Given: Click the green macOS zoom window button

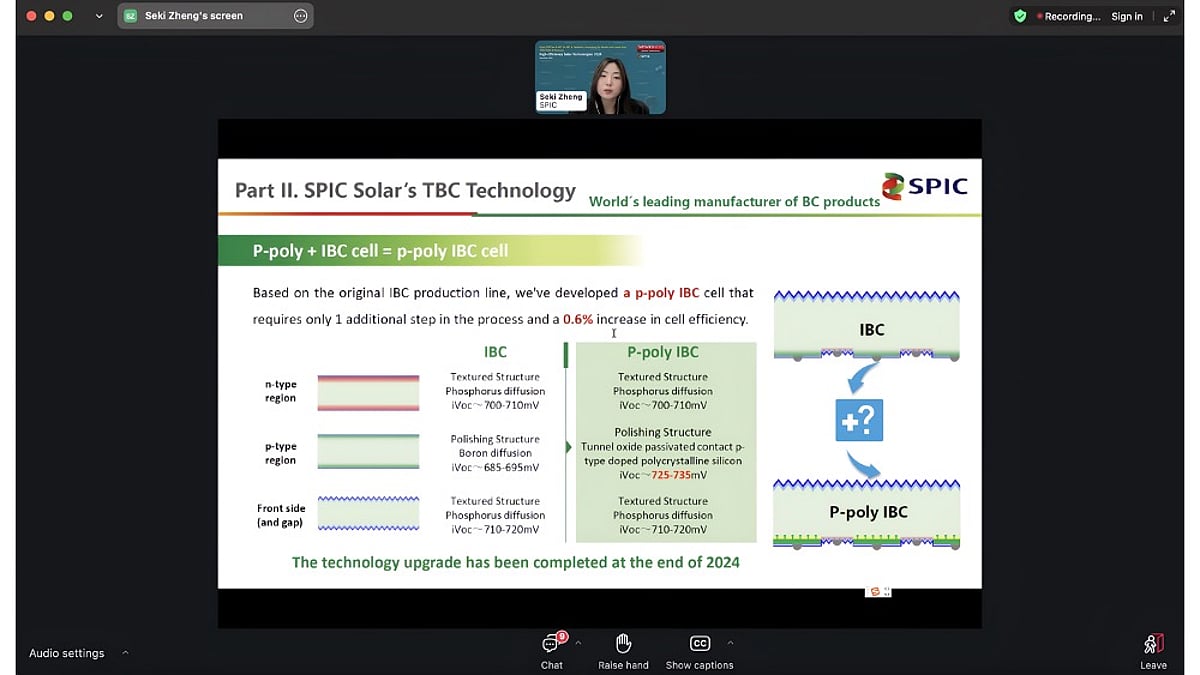Looking at the screenshot, I should pyautogui.click(x=68, y=16).
